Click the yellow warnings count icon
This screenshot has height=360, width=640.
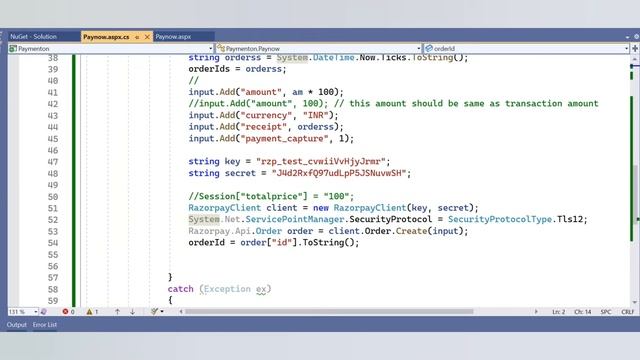pos(89,312)
